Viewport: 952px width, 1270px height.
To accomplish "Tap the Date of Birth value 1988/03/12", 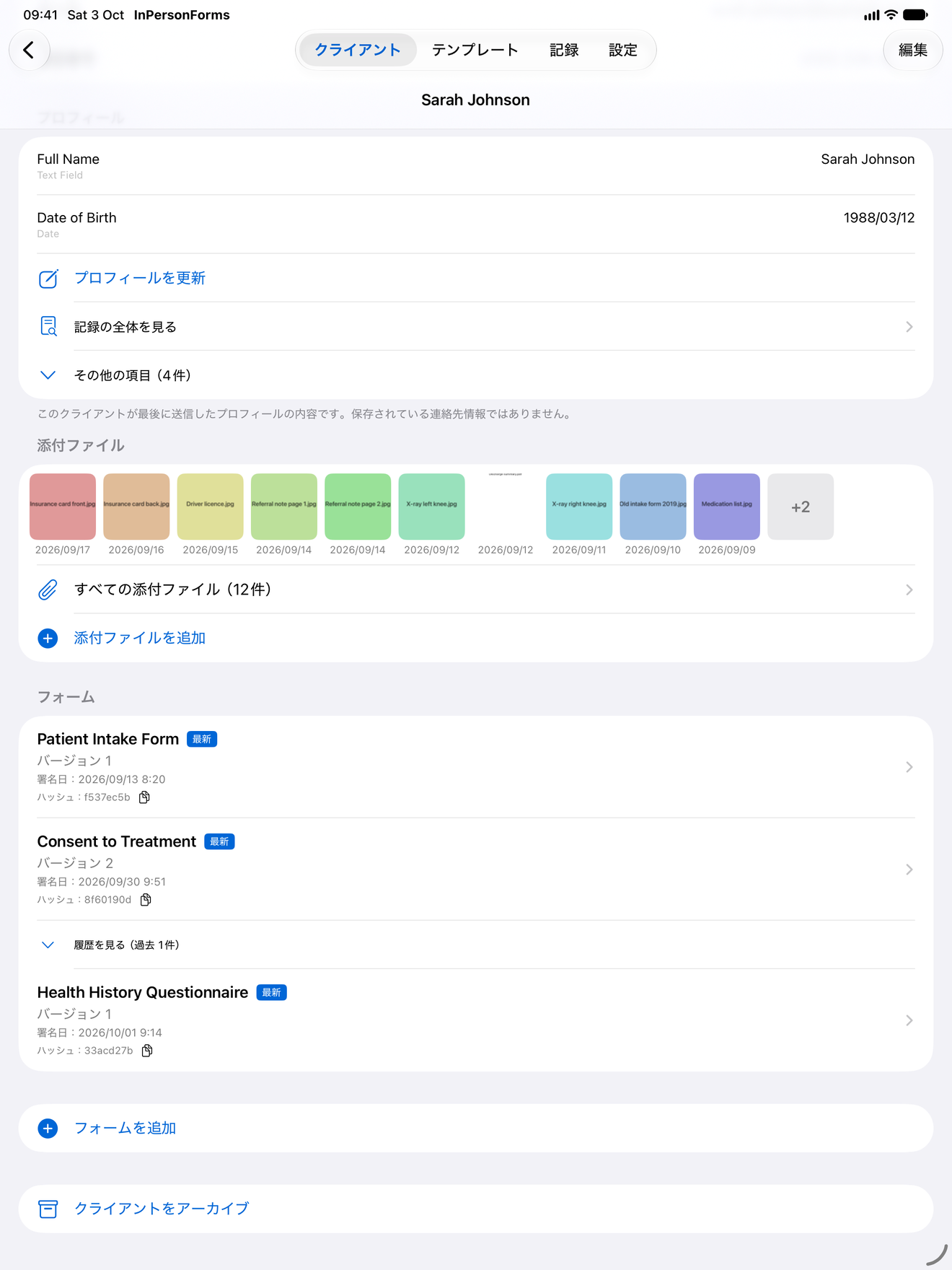I will pyautogui.click(x=879, y=218).
